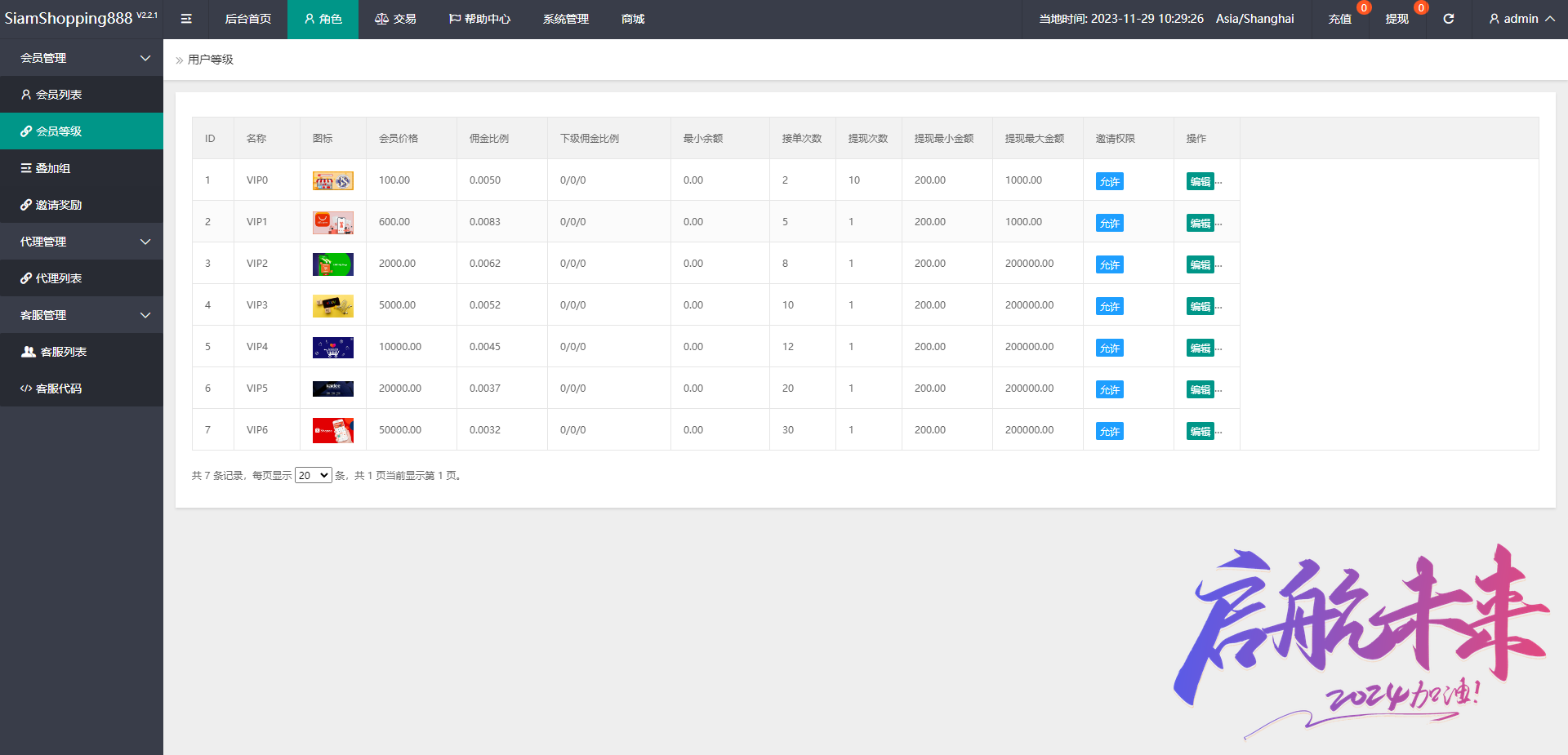Click 允许 button for VIP5
The image size is (1568, 755).
pyautogui.click(x=1110, y=389)
